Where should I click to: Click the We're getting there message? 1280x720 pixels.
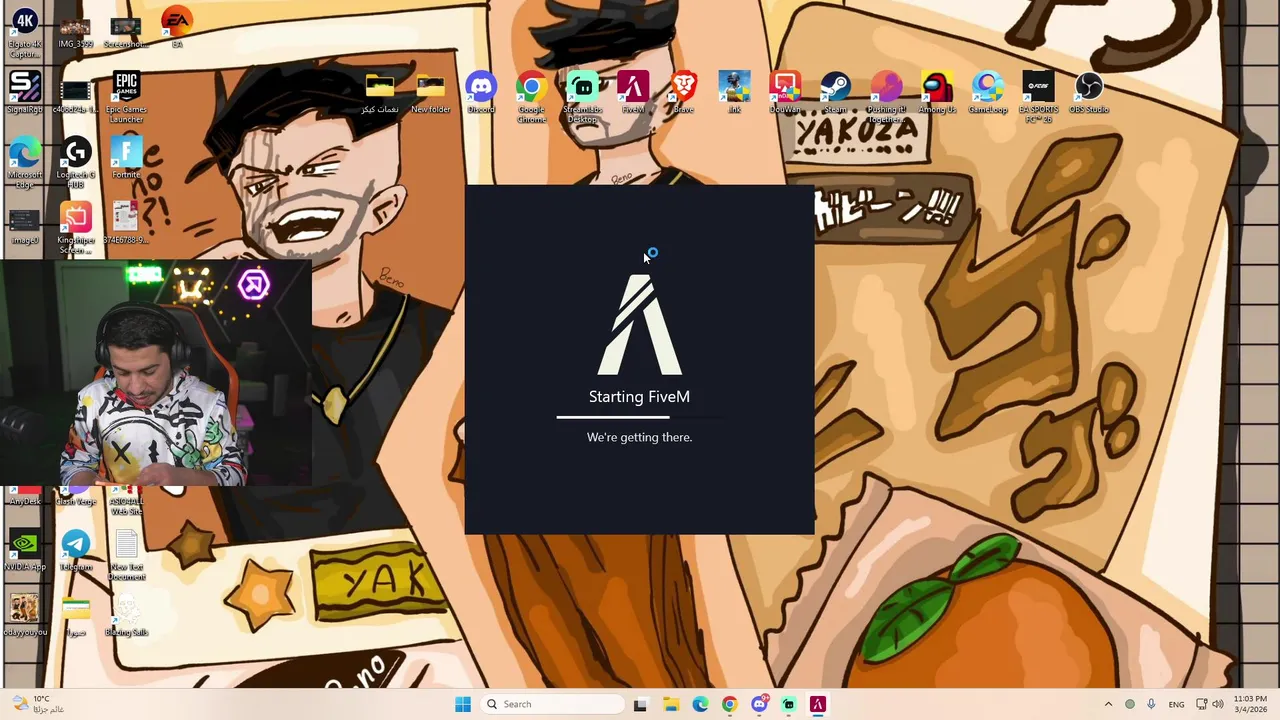[x=639, y=437]
